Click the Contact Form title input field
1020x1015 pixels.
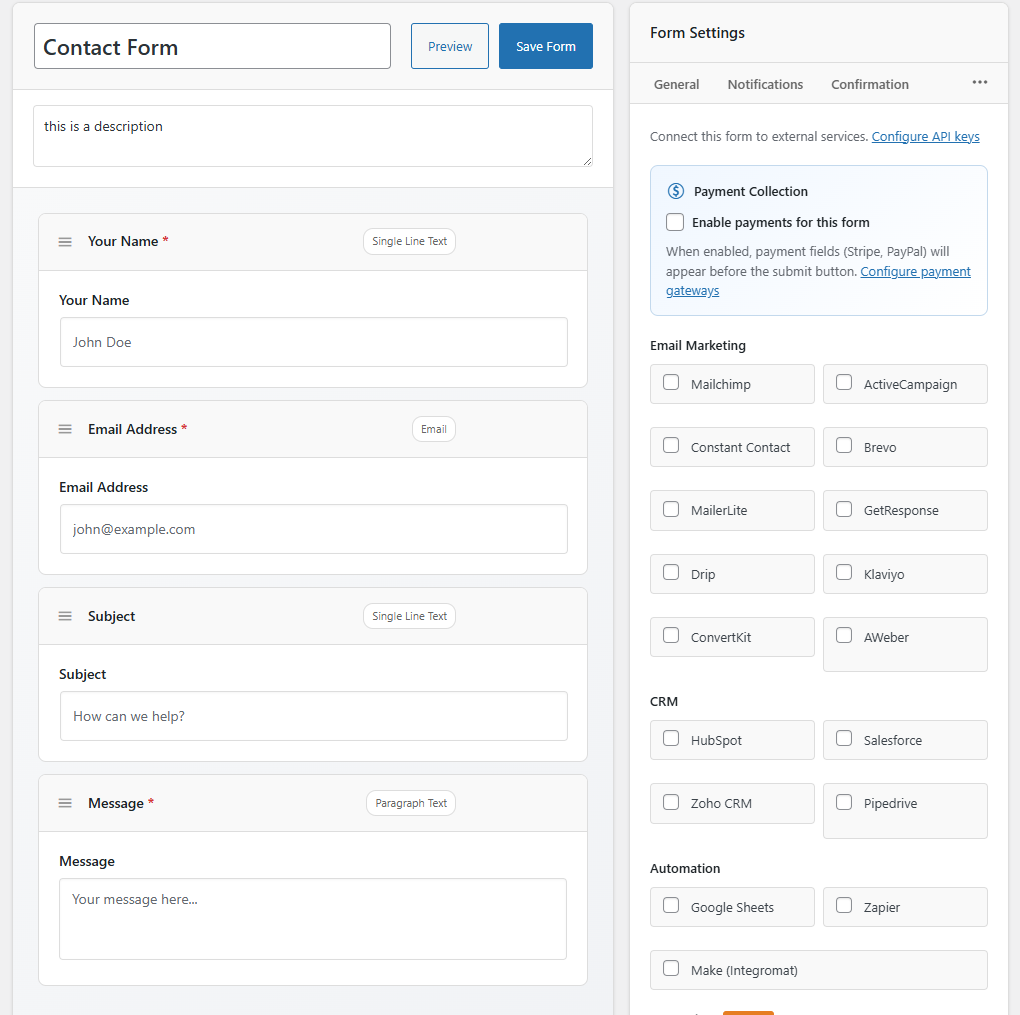point(211,45)
